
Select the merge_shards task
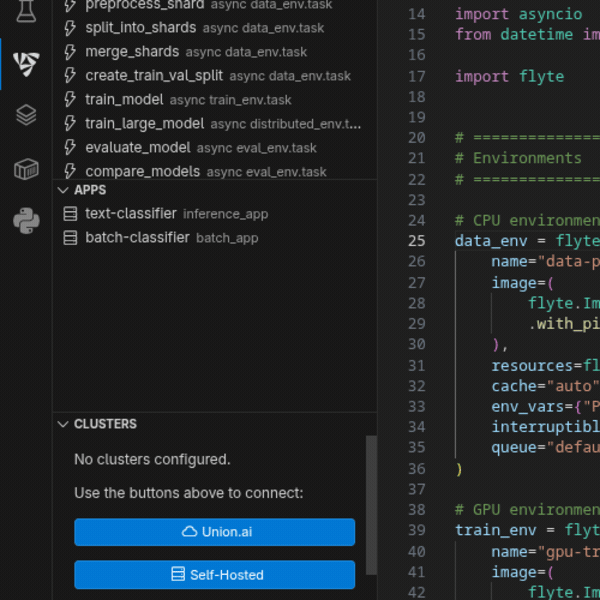tap(215, 52)
